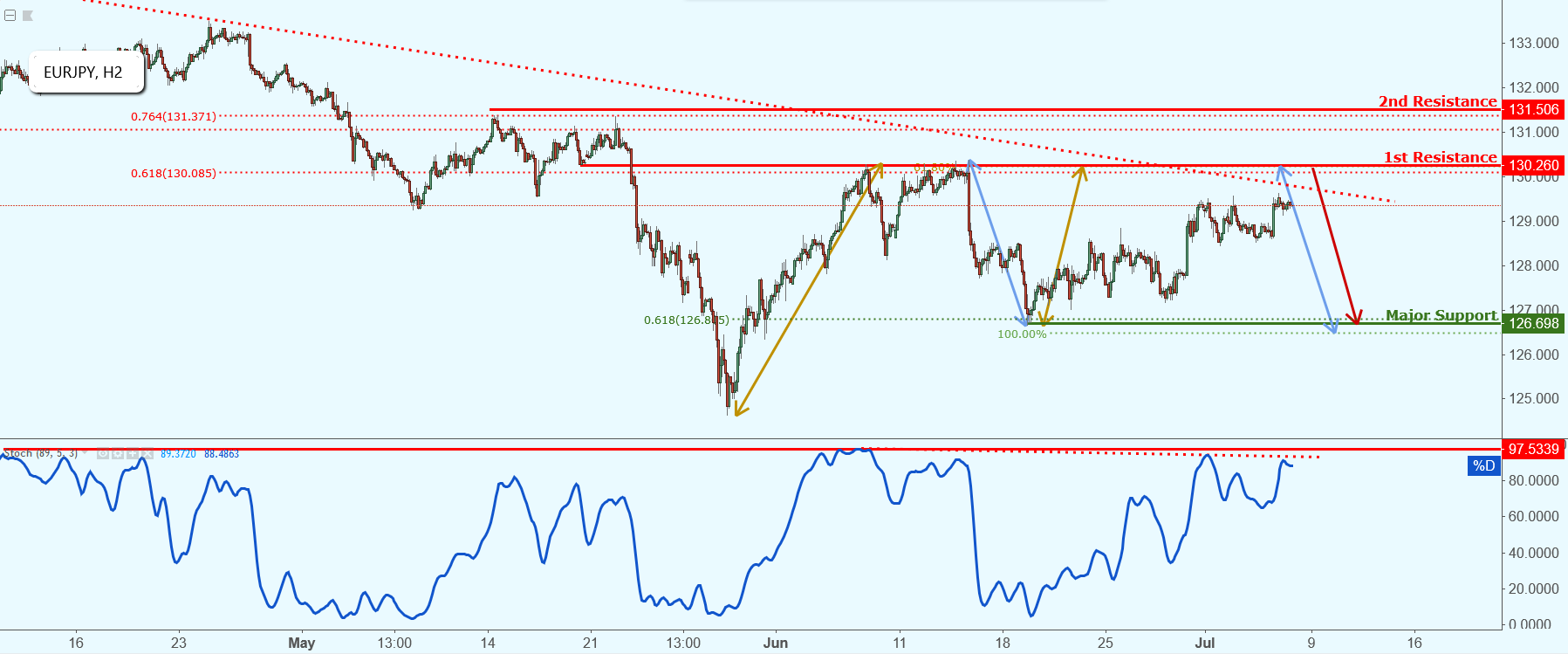The height and width of the screenshot is (654, 1568).
Task: Click the 80.0000 stochastic scale value
Action: (1534, 480)
